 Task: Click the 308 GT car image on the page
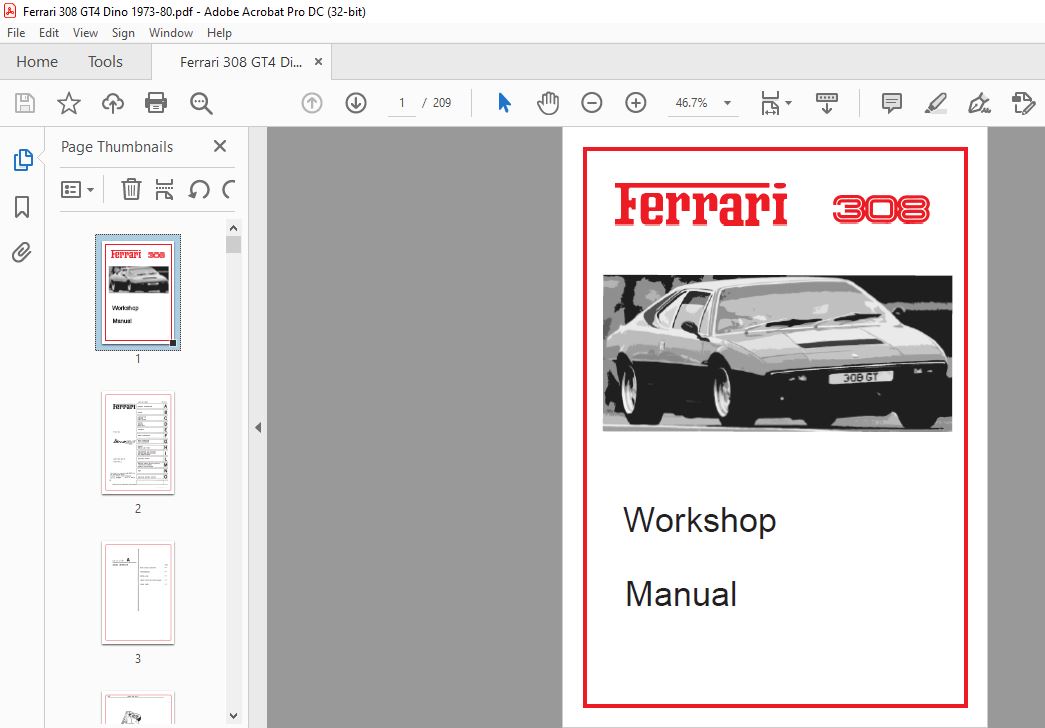coord(777,353)
